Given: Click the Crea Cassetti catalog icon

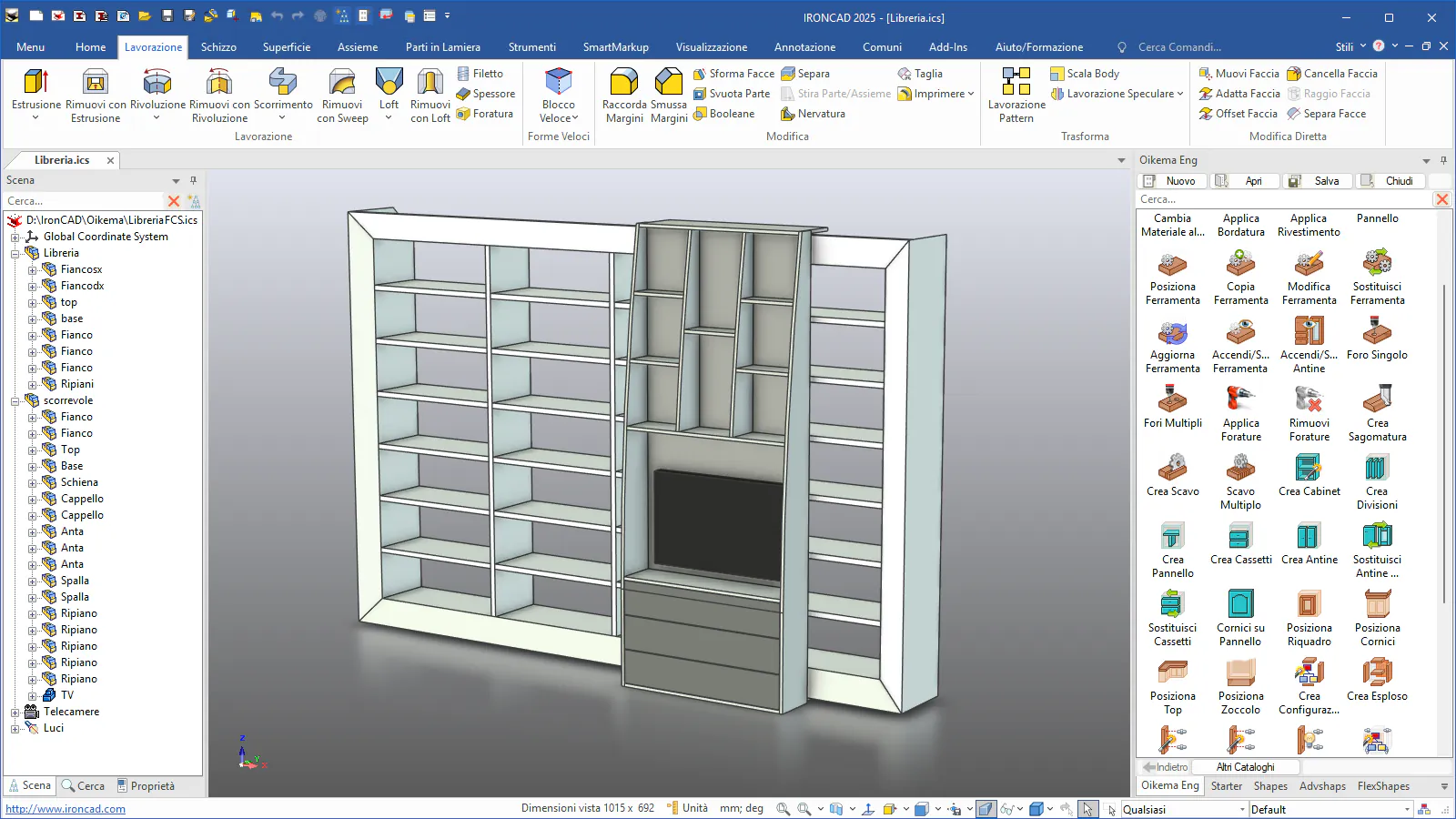Looking at the screenshot, I should (1240, 537).
